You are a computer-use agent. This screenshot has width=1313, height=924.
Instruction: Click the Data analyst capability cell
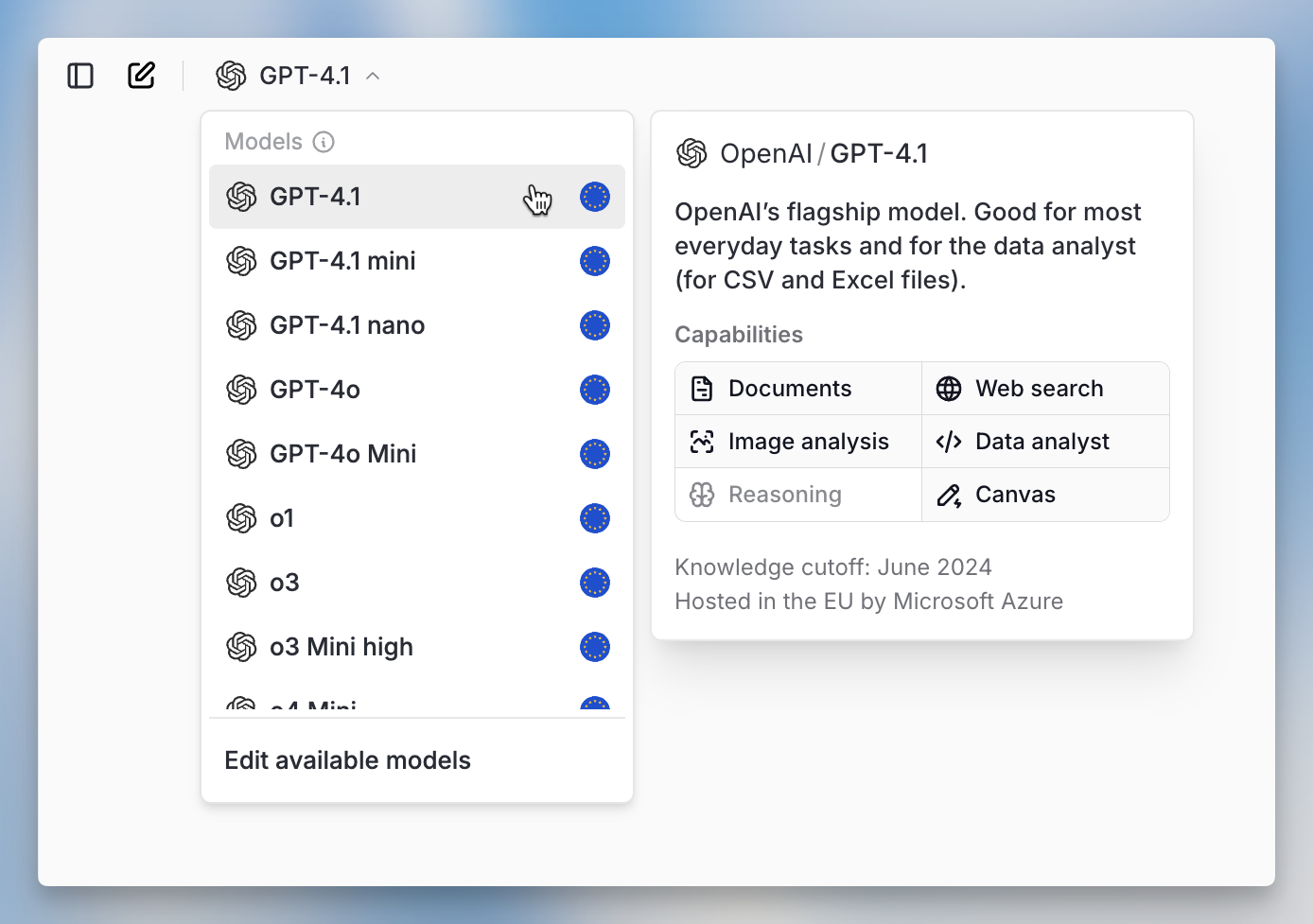pos(1046,442)
